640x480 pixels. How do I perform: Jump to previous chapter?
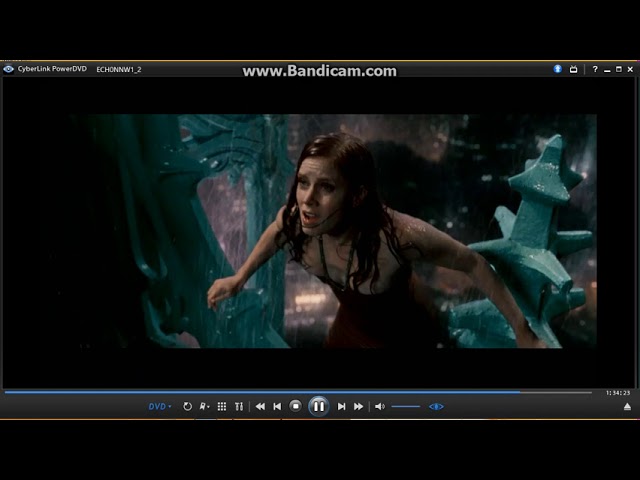point(277,407)
